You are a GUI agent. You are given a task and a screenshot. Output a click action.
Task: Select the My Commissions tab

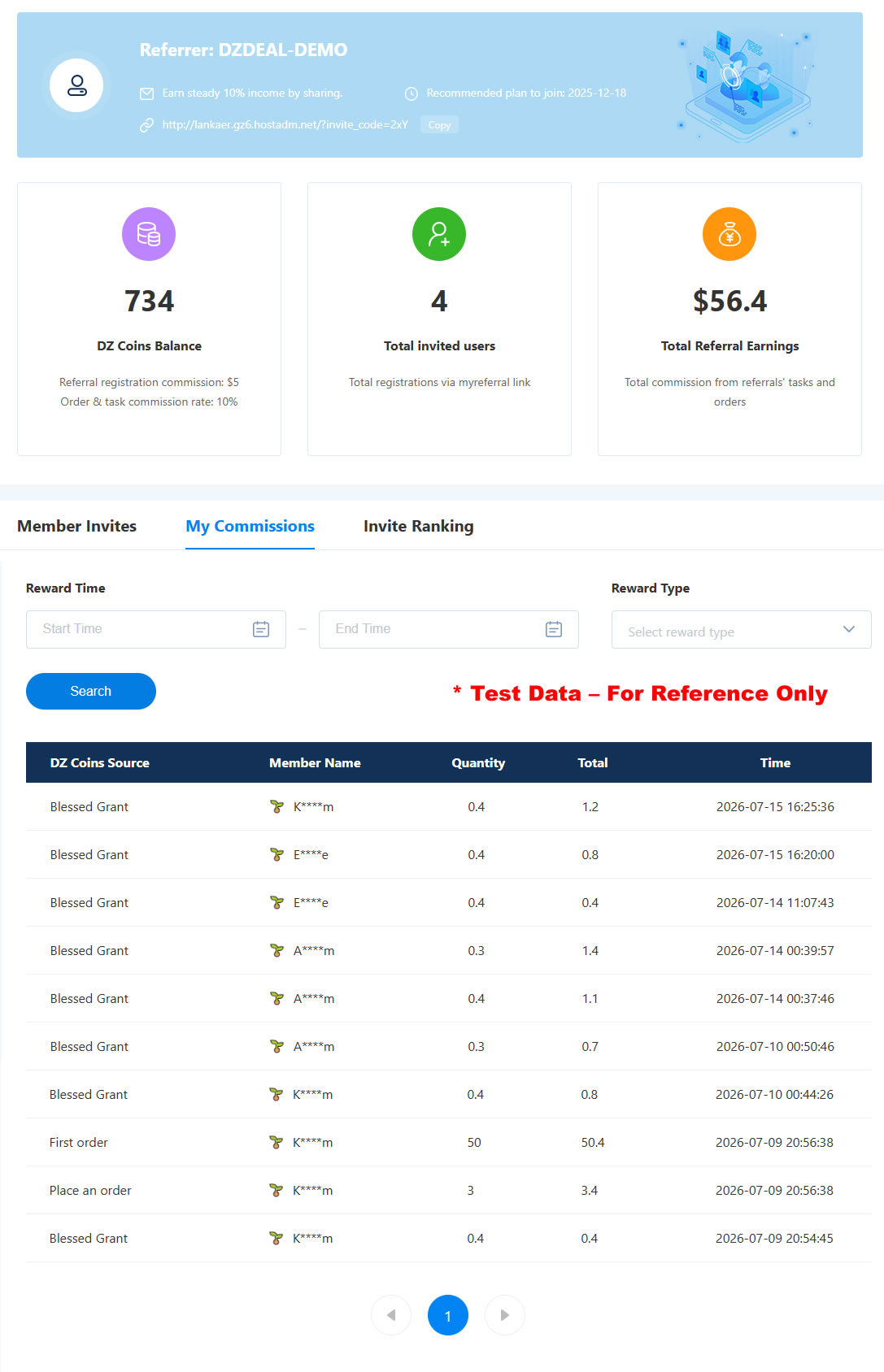250,526
